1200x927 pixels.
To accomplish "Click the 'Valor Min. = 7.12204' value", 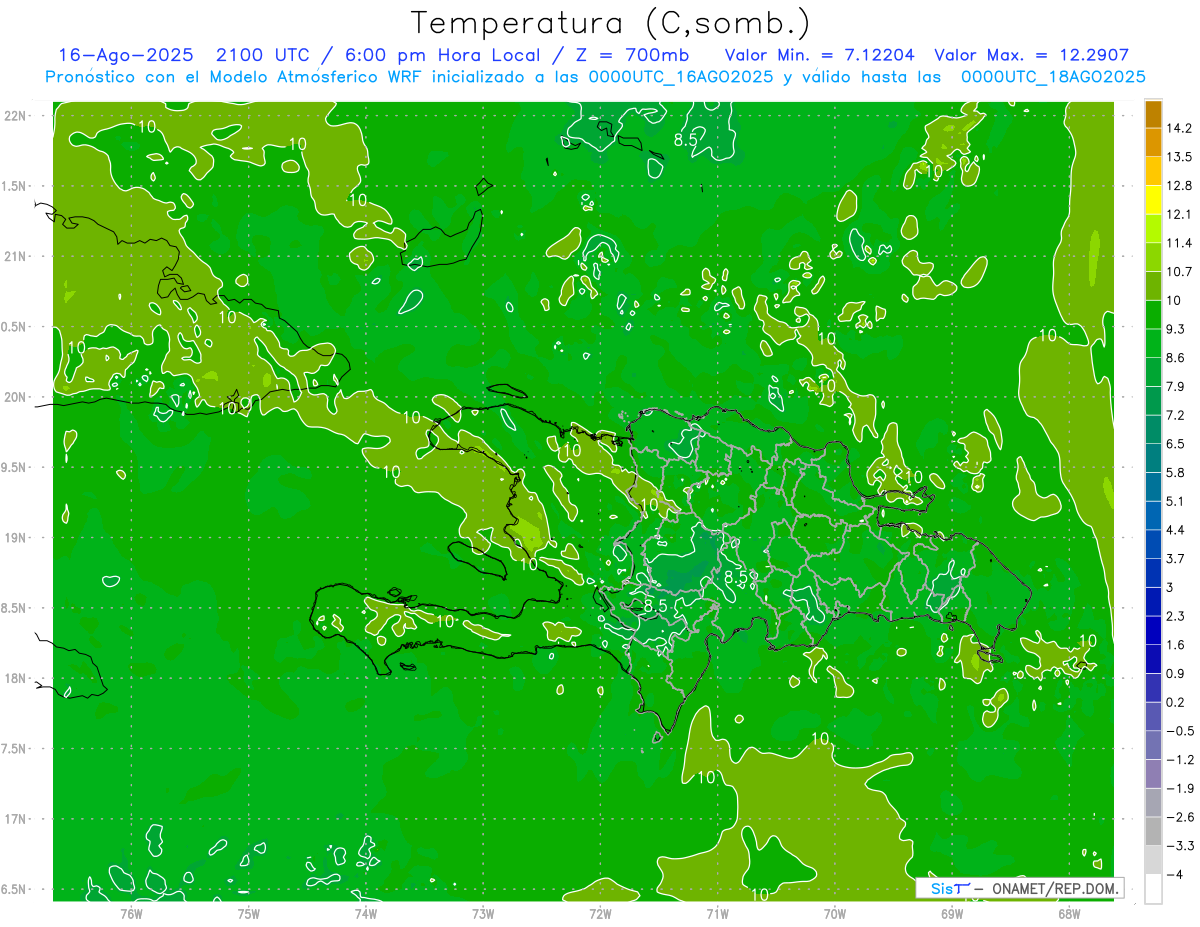I will [x=819, y=55].
